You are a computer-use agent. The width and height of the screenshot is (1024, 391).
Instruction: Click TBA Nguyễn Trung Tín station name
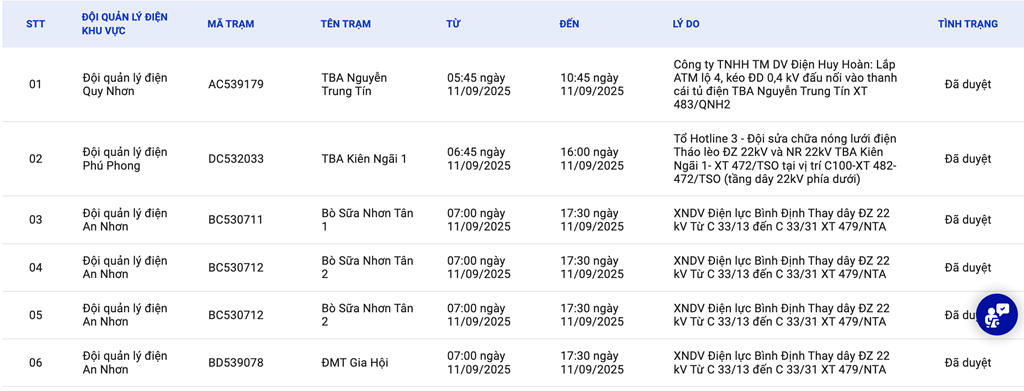354,84
